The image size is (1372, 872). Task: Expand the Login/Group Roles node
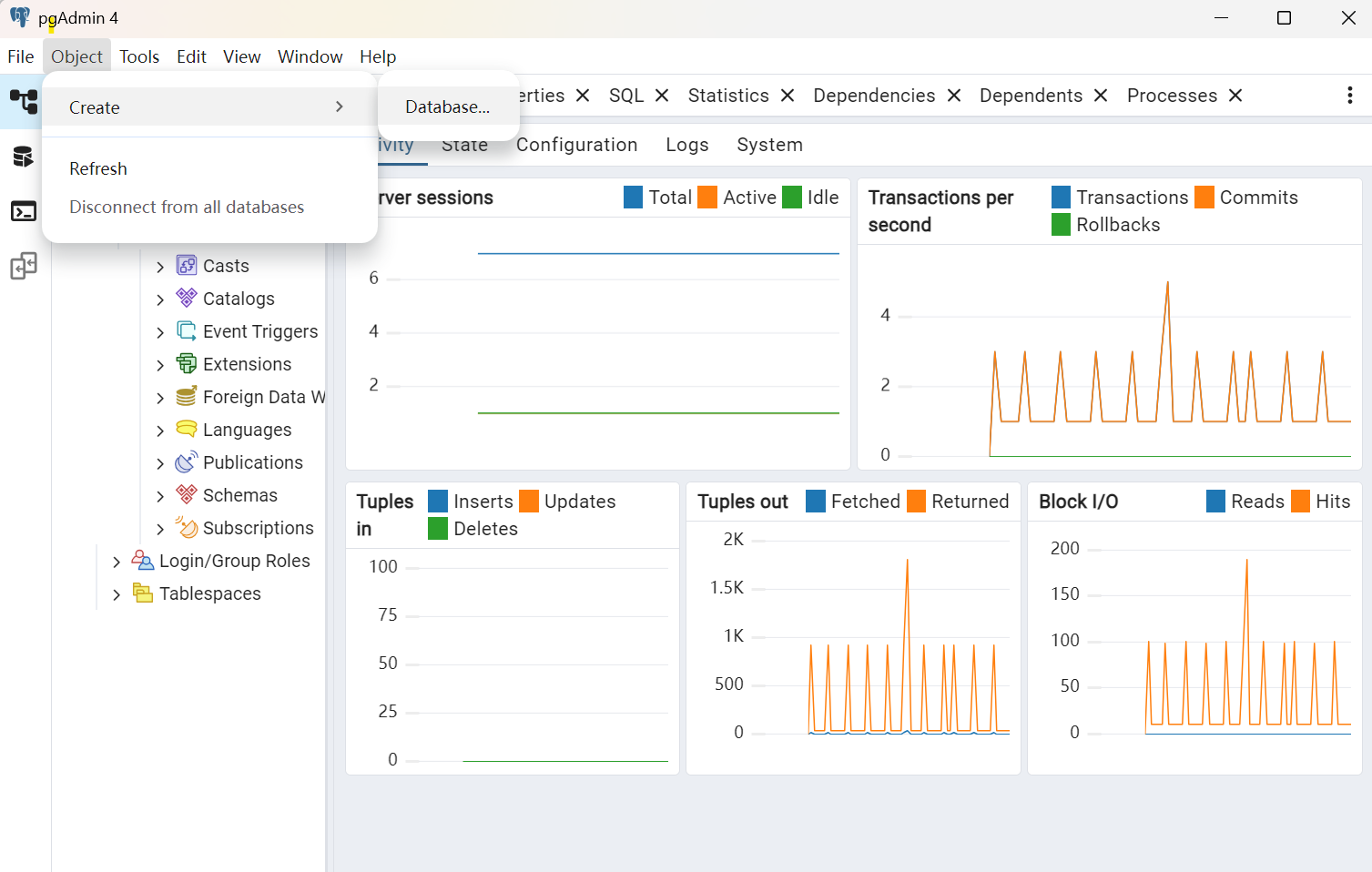click(x=117, y=562)
